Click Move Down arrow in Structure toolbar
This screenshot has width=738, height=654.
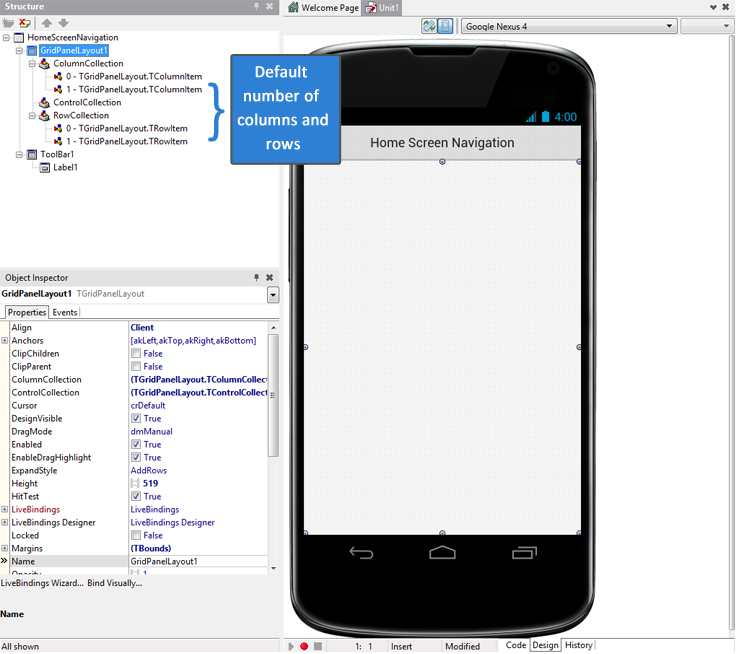tap(64, 23)
